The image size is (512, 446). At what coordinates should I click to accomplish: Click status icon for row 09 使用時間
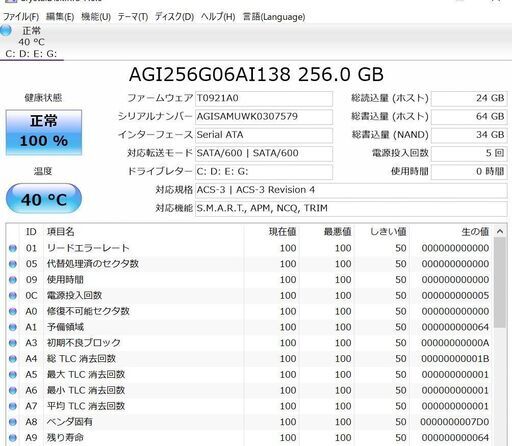13,280
